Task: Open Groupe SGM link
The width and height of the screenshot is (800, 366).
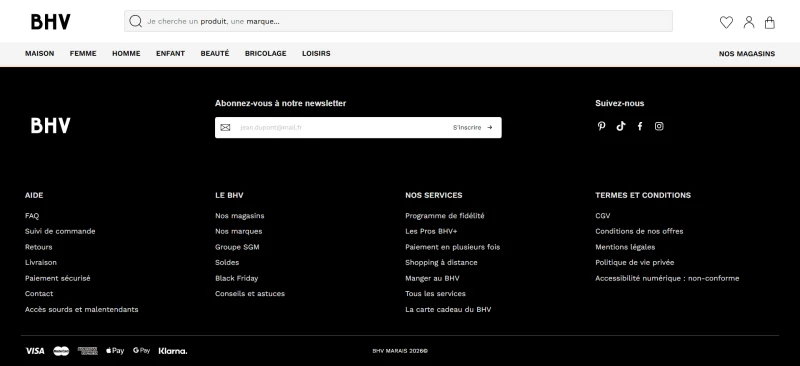Action: click(x=237, y=247)
